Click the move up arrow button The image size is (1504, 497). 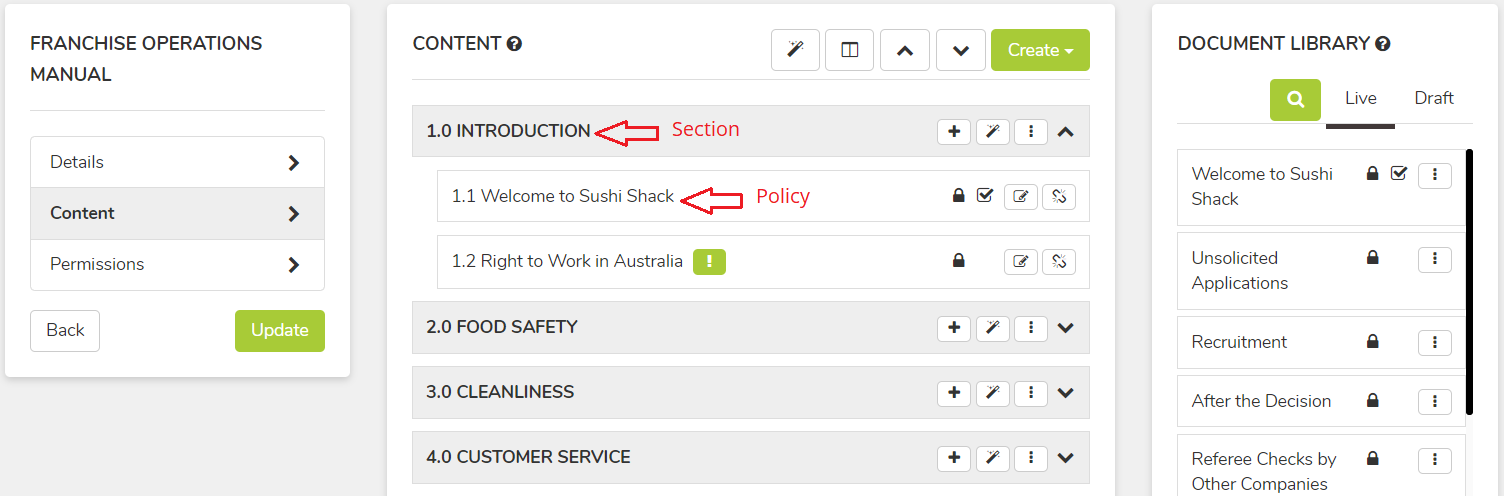click(905, 50)
